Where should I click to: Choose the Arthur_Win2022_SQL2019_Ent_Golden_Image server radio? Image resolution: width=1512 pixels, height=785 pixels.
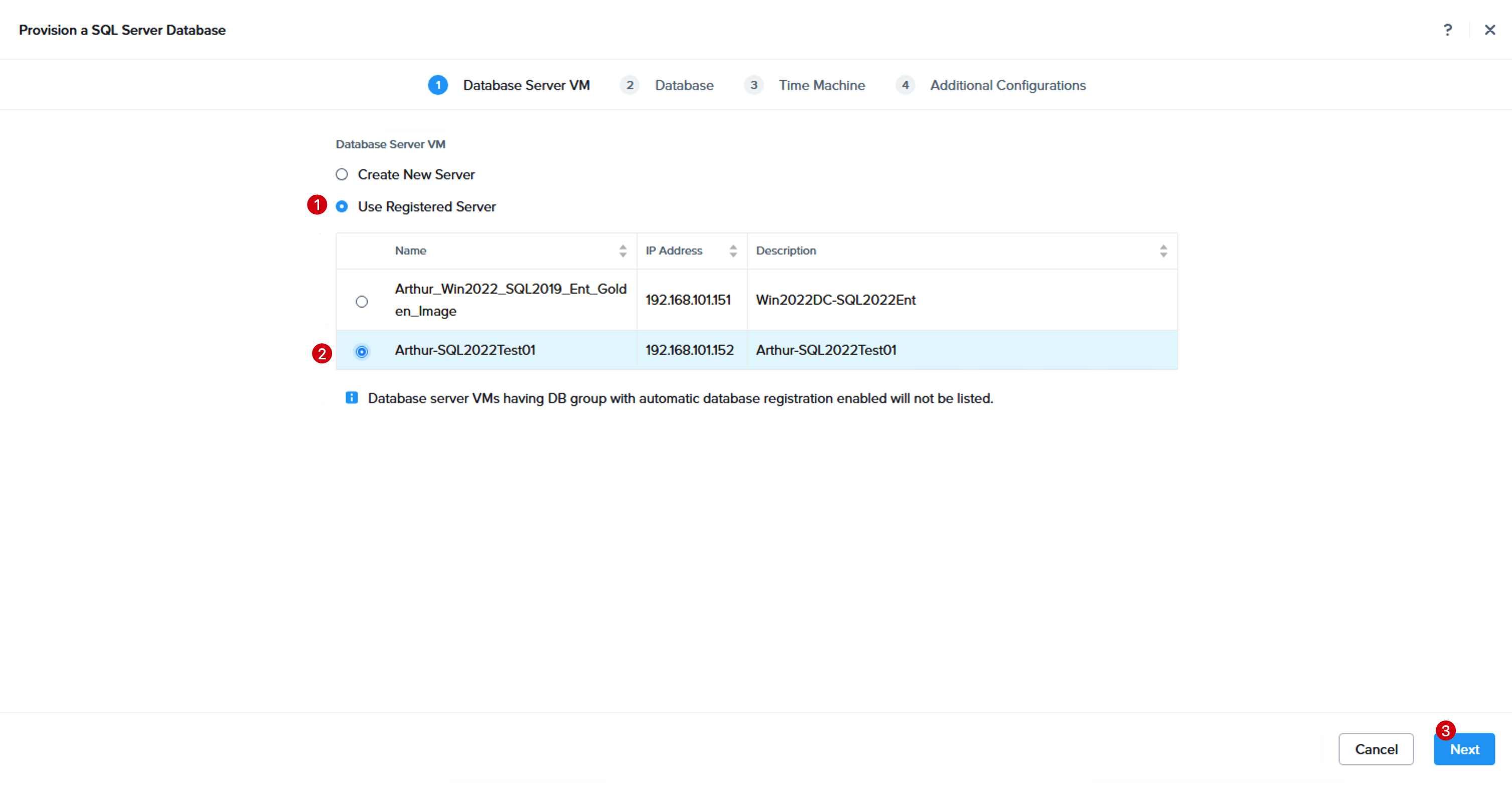tap(362, 302)
